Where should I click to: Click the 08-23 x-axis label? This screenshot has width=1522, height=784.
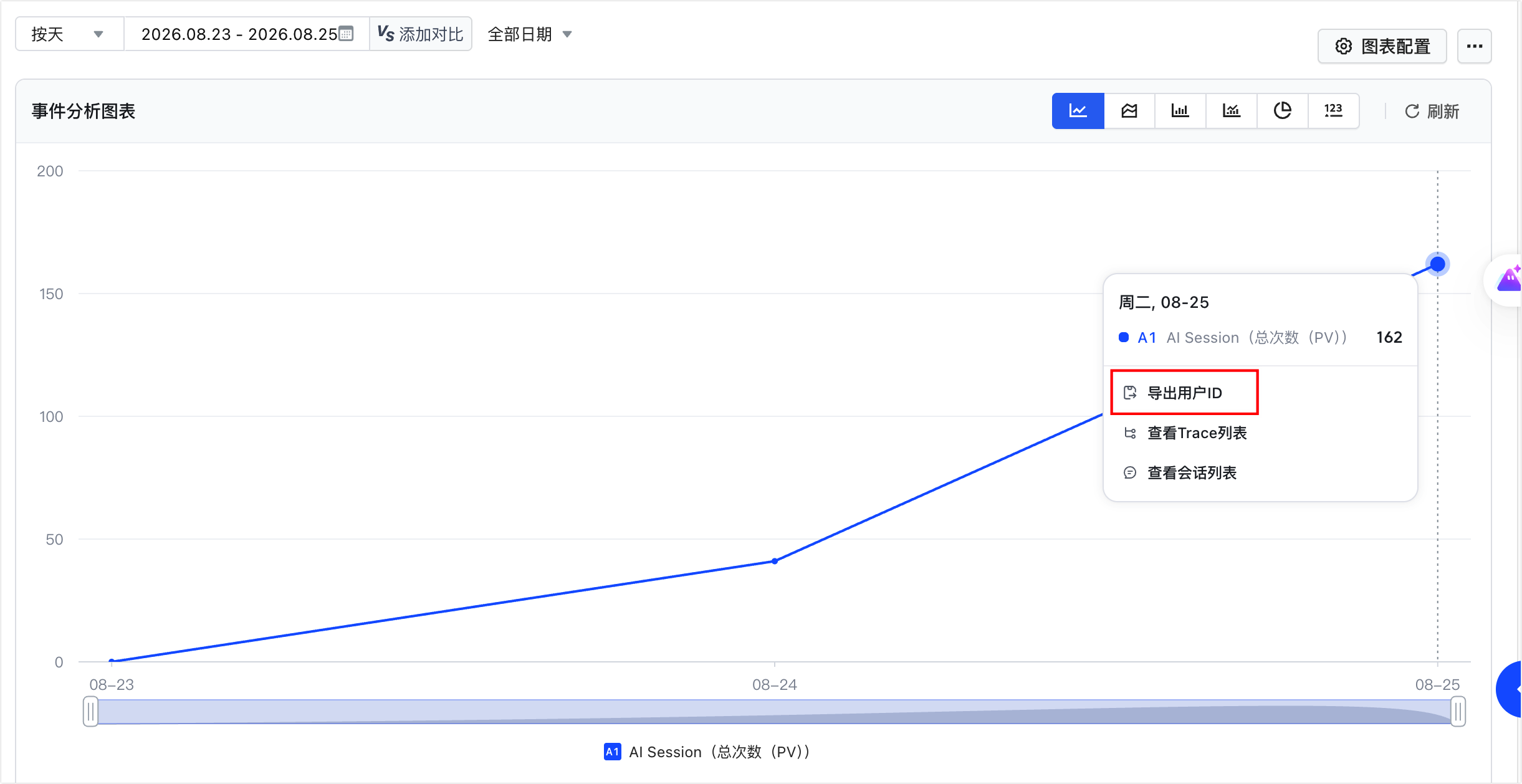(x=112, y=684)
